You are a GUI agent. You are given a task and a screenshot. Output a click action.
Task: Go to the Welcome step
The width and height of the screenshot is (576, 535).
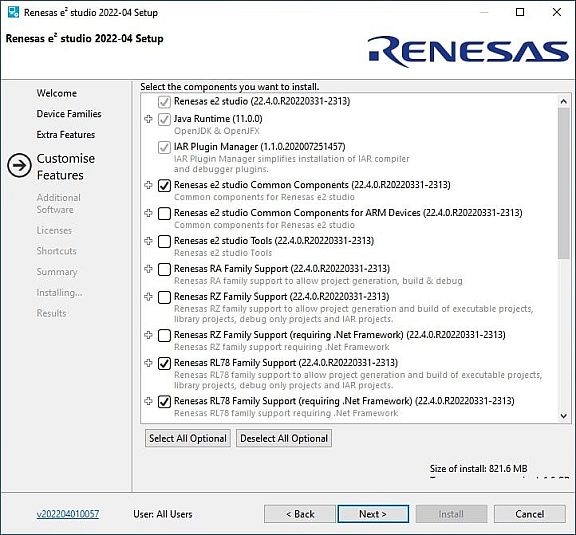pyautogui.click(x=57, y=93)
